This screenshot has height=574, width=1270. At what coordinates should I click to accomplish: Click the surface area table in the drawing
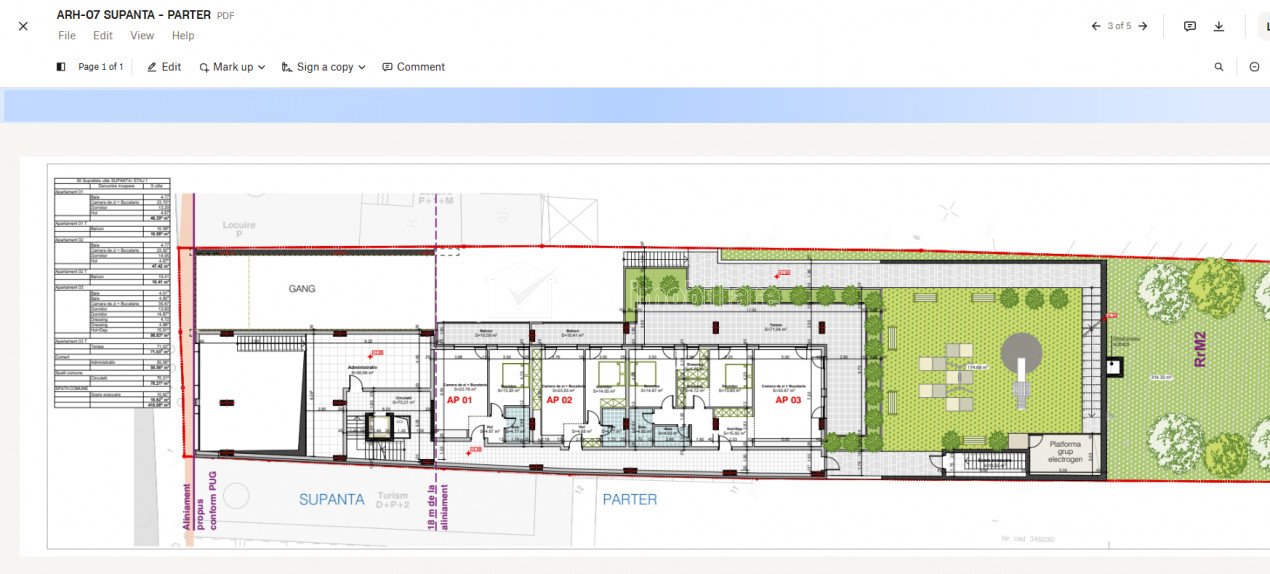tap(112, 292)
